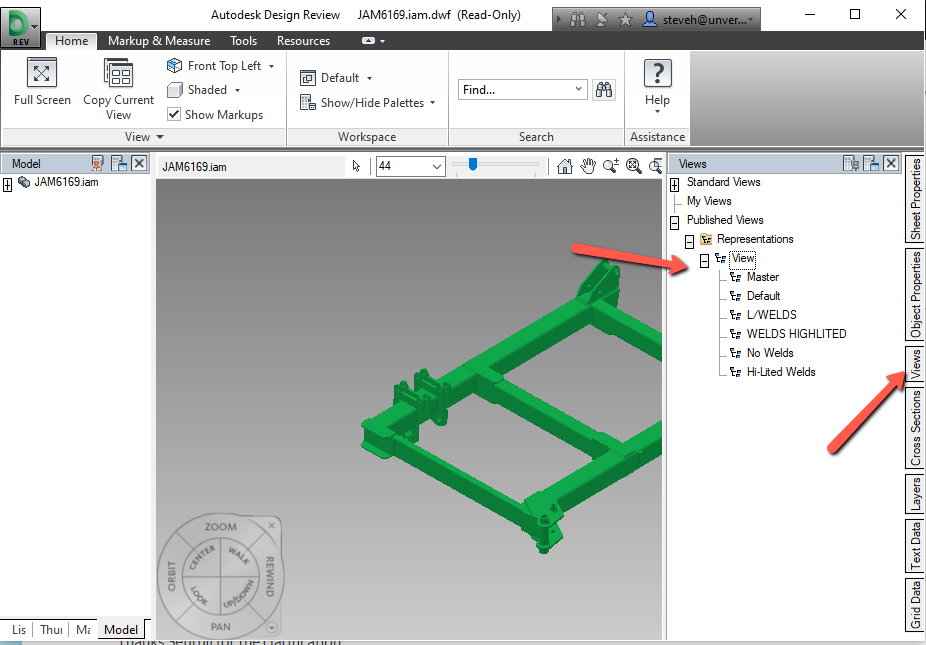Switch to the Tools ribbon tab
926x645 pixels.
pyautogui.click(x=243, y=41)
